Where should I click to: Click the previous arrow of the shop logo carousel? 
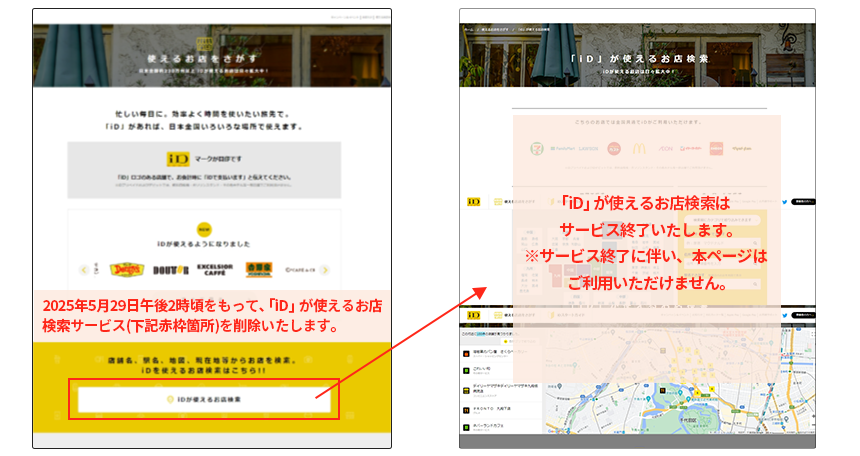84,269
